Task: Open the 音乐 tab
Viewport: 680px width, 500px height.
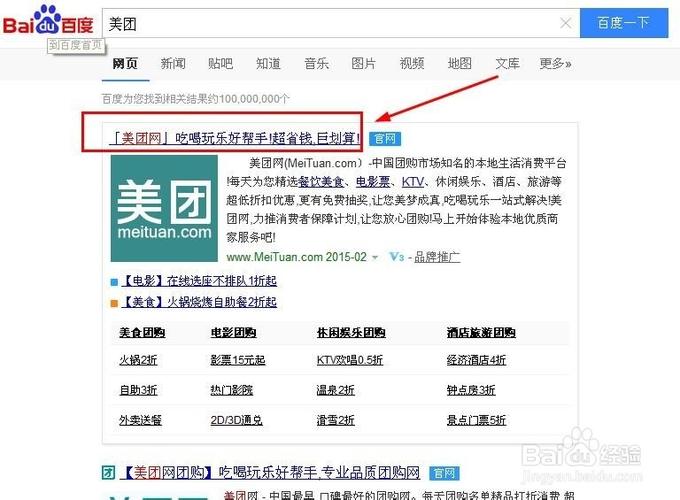Action: [x=316, y=64]
